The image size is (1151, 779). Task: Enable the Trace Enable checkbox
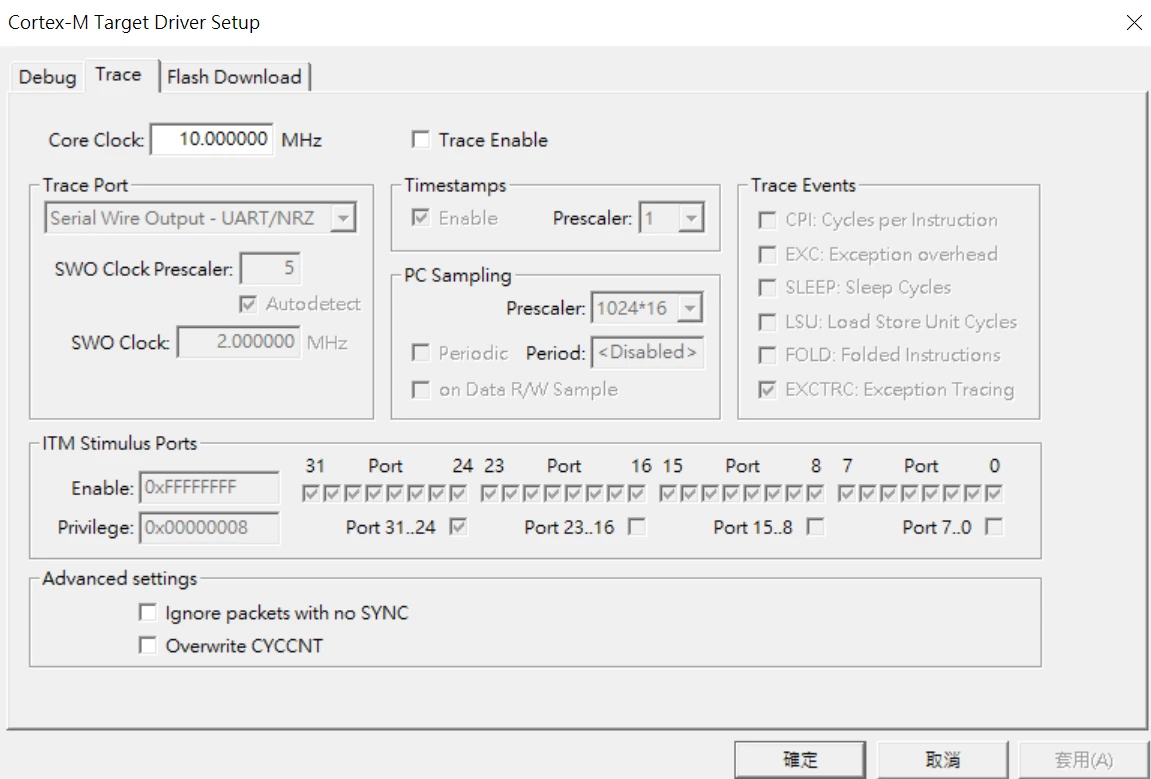click(421, 140)
